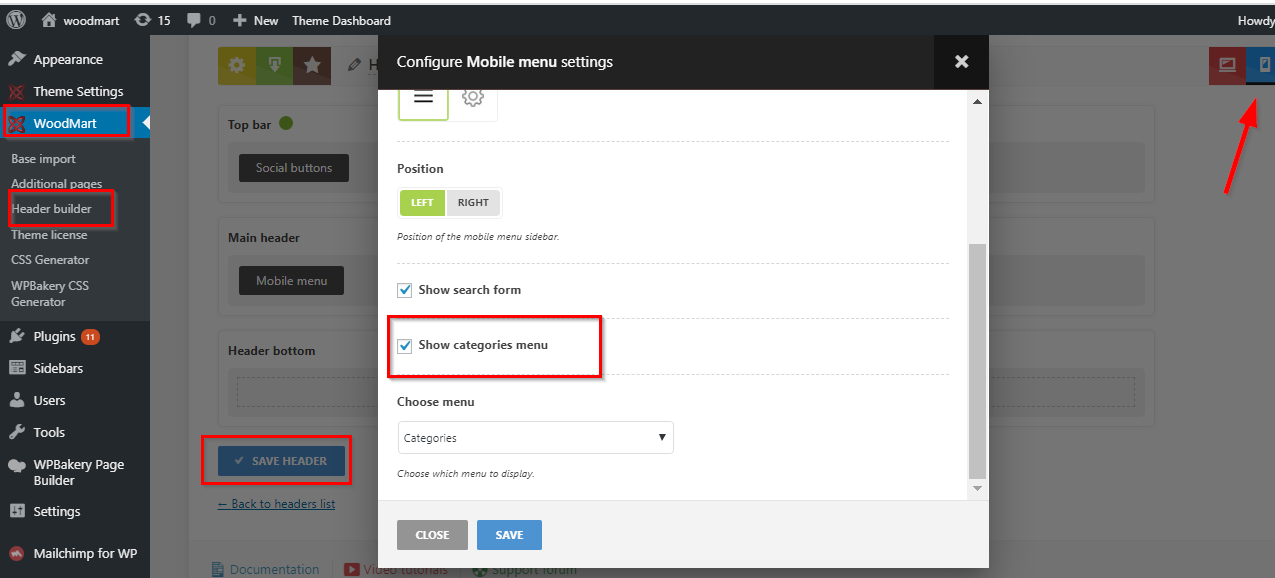
Task: Click the brown star default header button
Action: click(x=312, y=65)
